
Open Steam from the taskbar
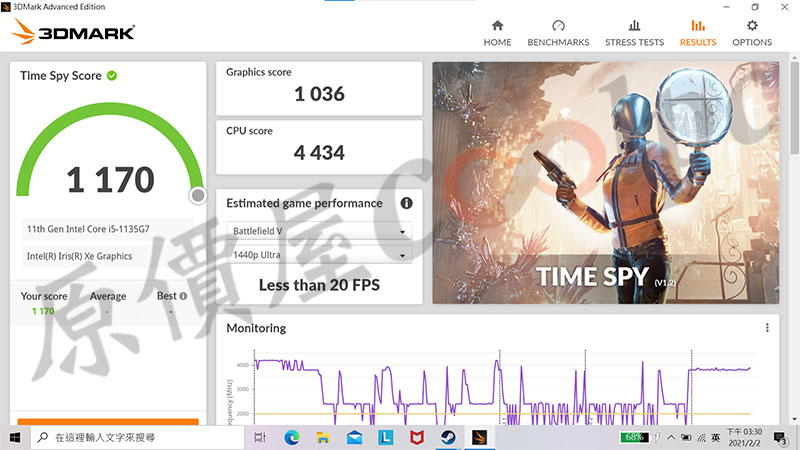pos(448,437)
